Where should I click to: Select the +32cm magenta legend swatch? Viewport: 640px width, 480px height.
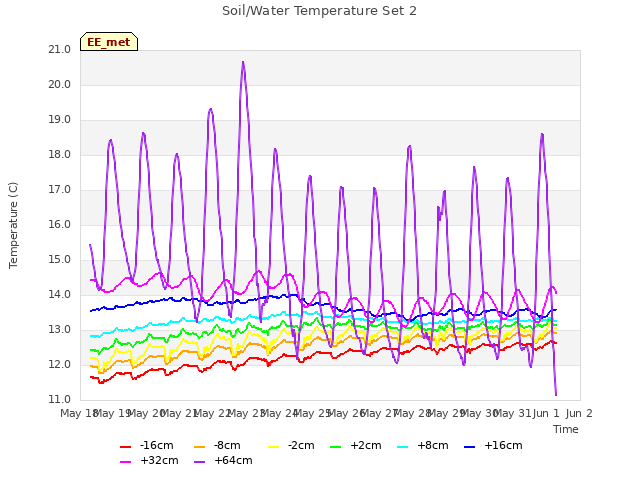tap(125, 462)
